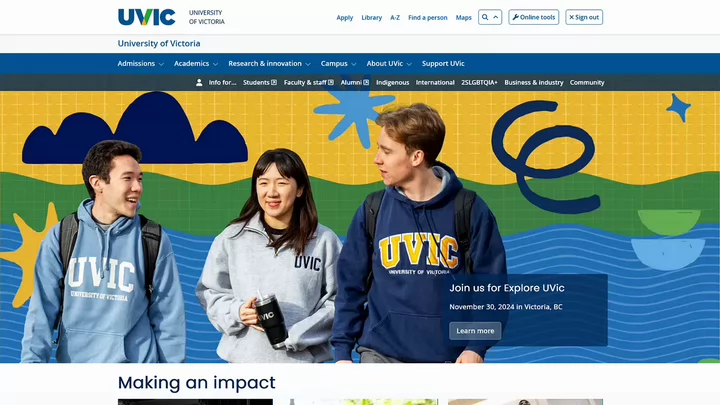Expand the About UVic menu
Viewport: 720px width, 405px height.
389,63
